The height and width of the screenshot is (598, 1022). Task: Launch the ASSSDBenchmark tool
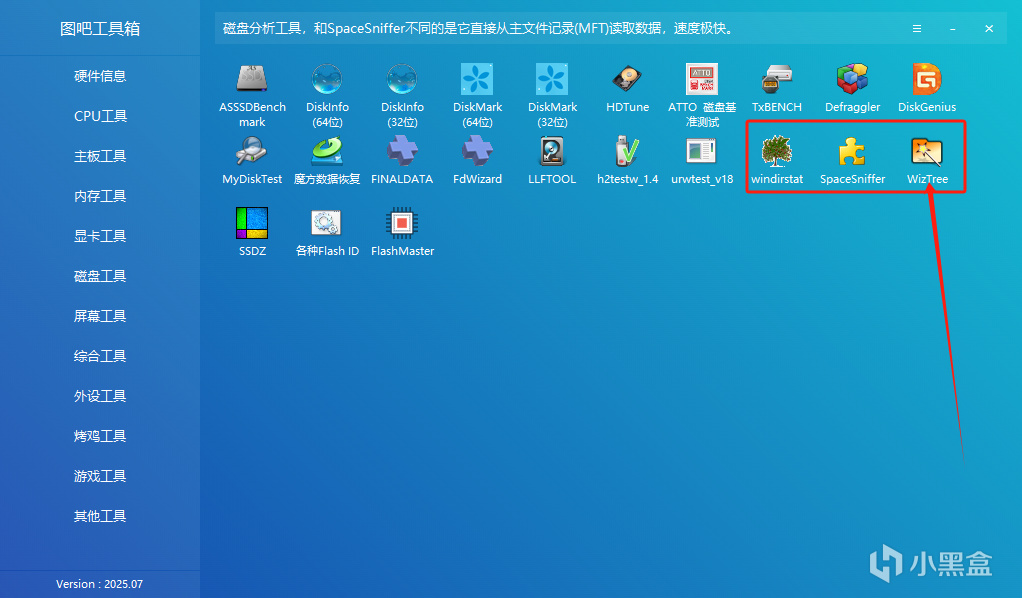point(252,95)
